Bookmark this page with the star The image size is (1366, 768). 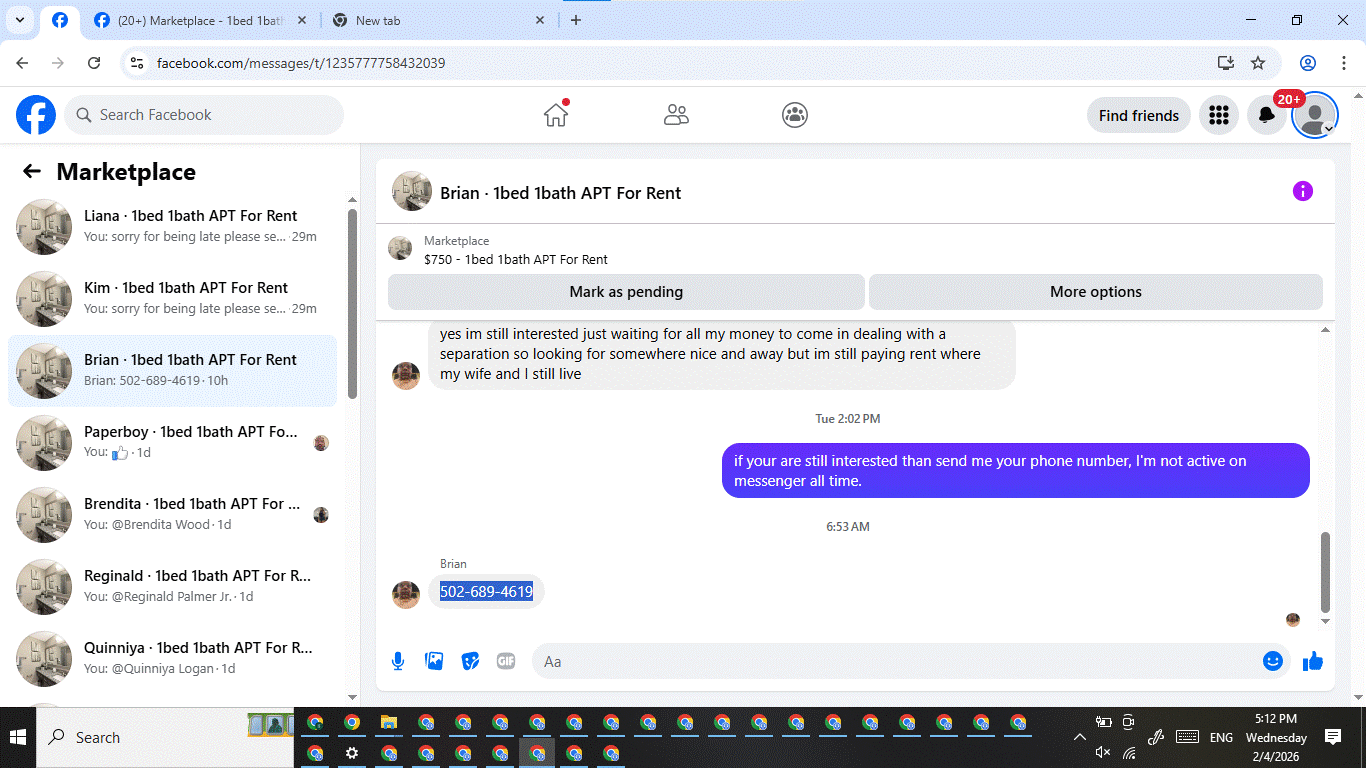(x=1258, y=63)
